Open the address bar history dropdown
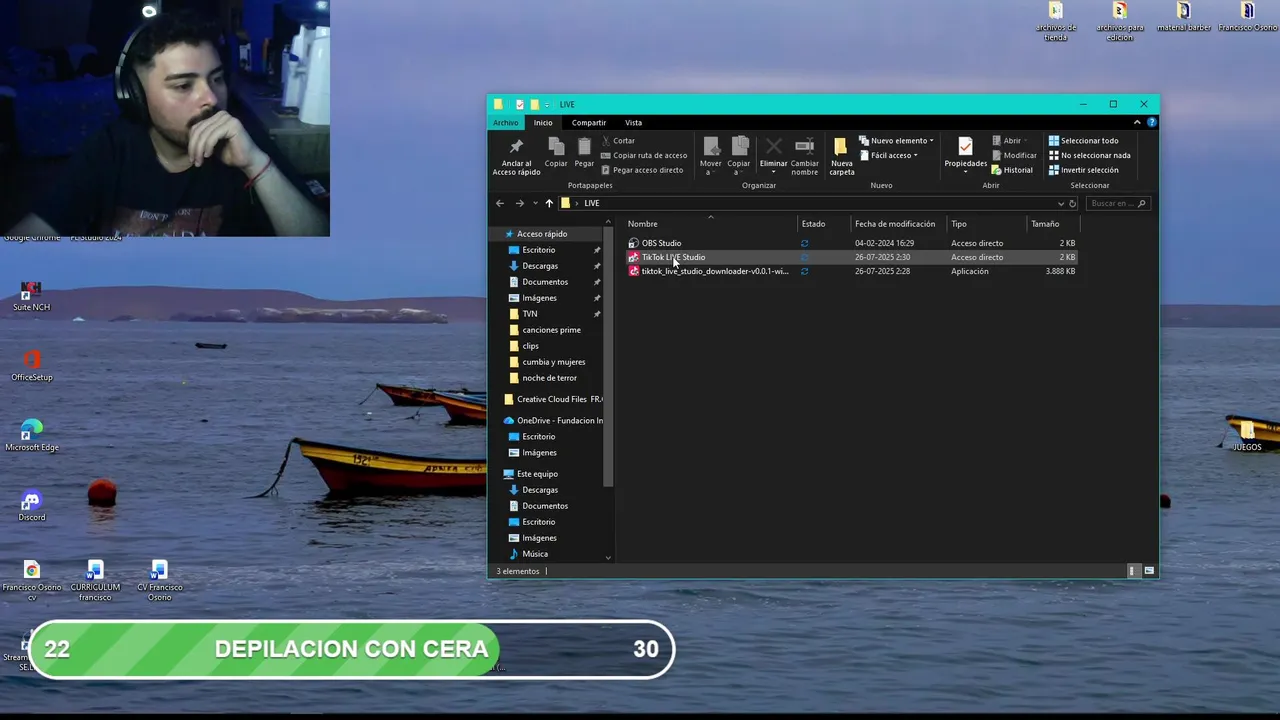Screen dimensions: 1280x720 (x=1061, y=204)
